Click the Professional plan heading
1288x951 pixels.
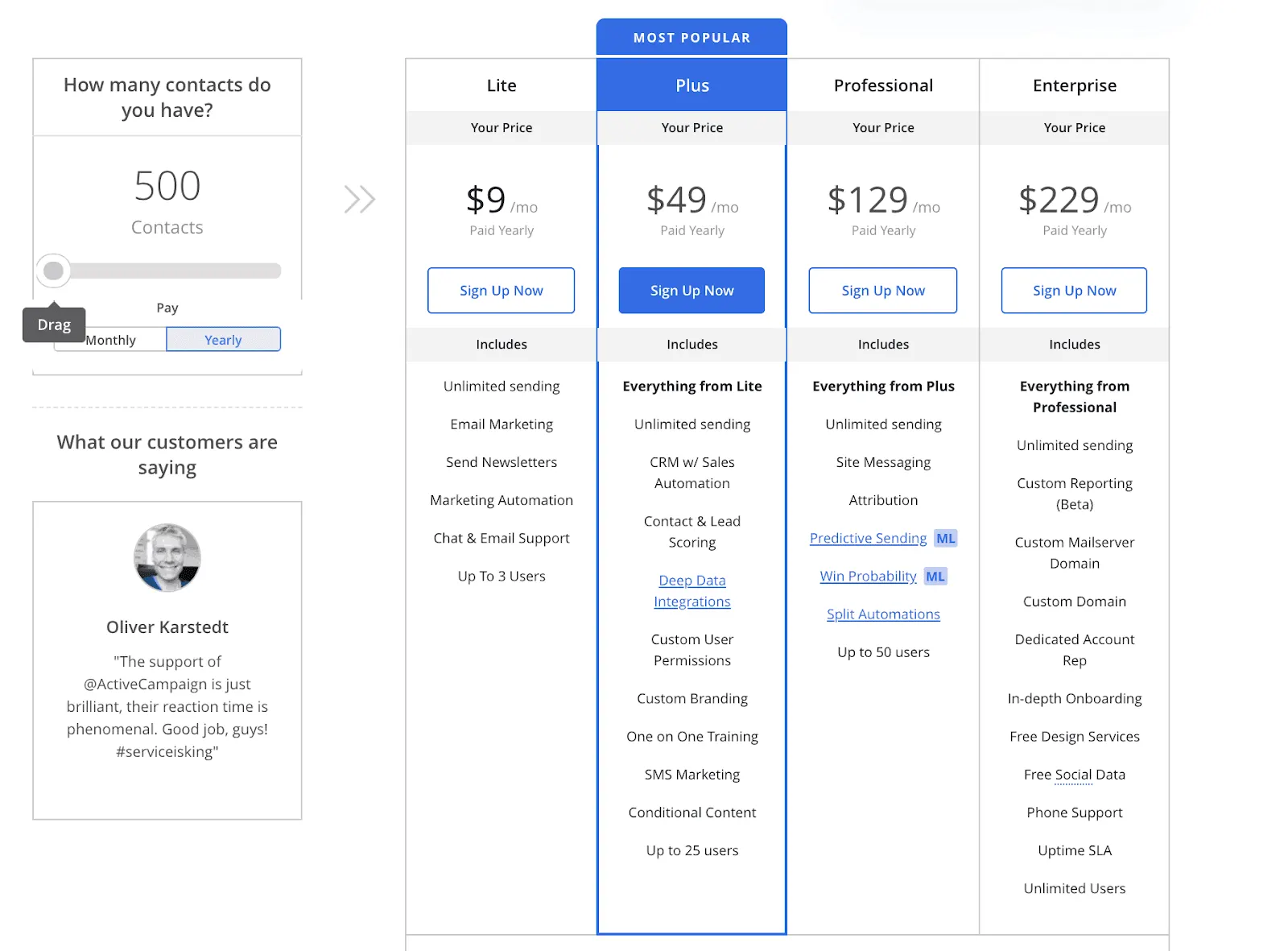(x=883, y=85)
